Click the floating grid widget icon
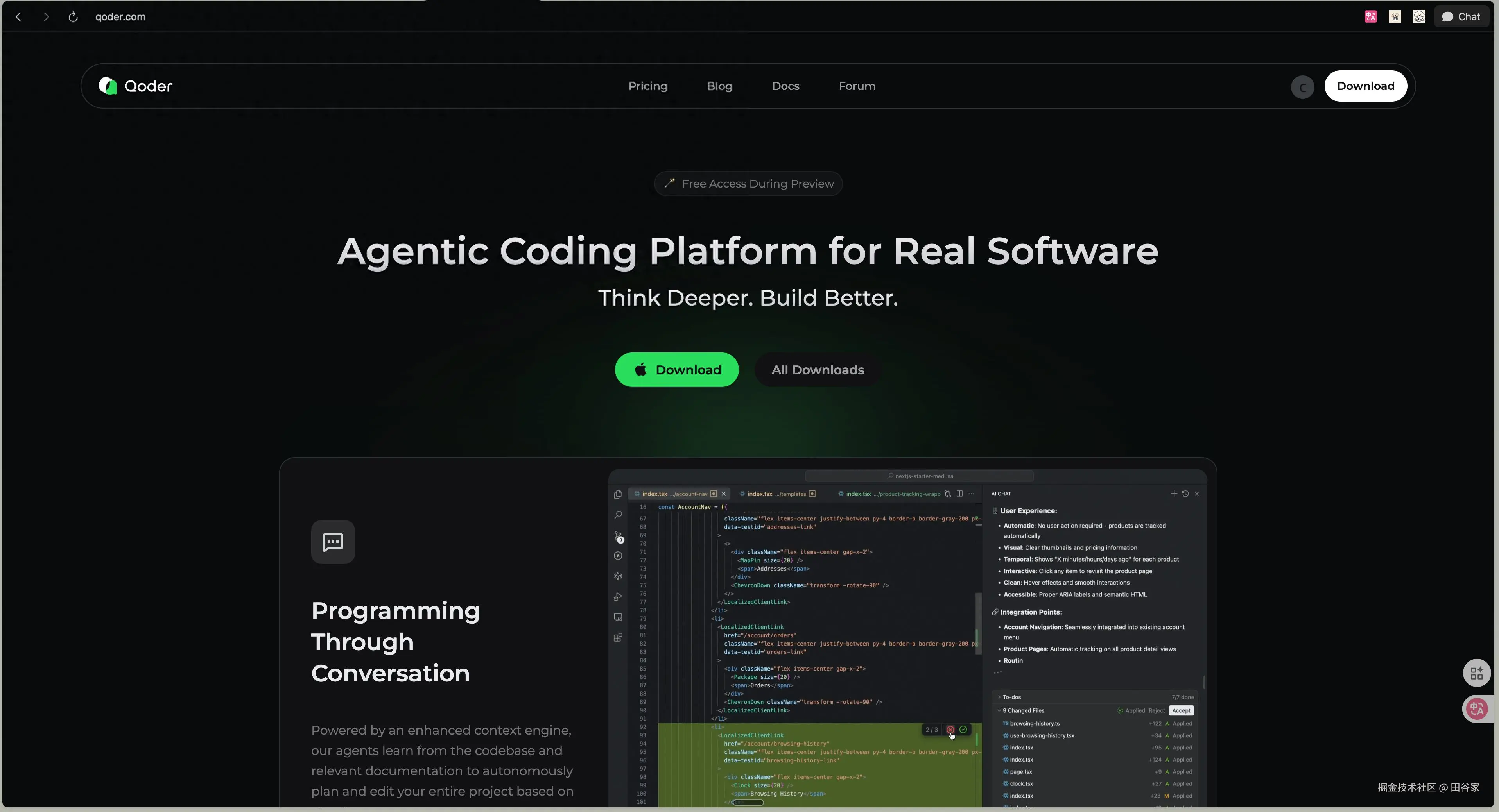1499x812 pixels. [x=1476, y=673]
